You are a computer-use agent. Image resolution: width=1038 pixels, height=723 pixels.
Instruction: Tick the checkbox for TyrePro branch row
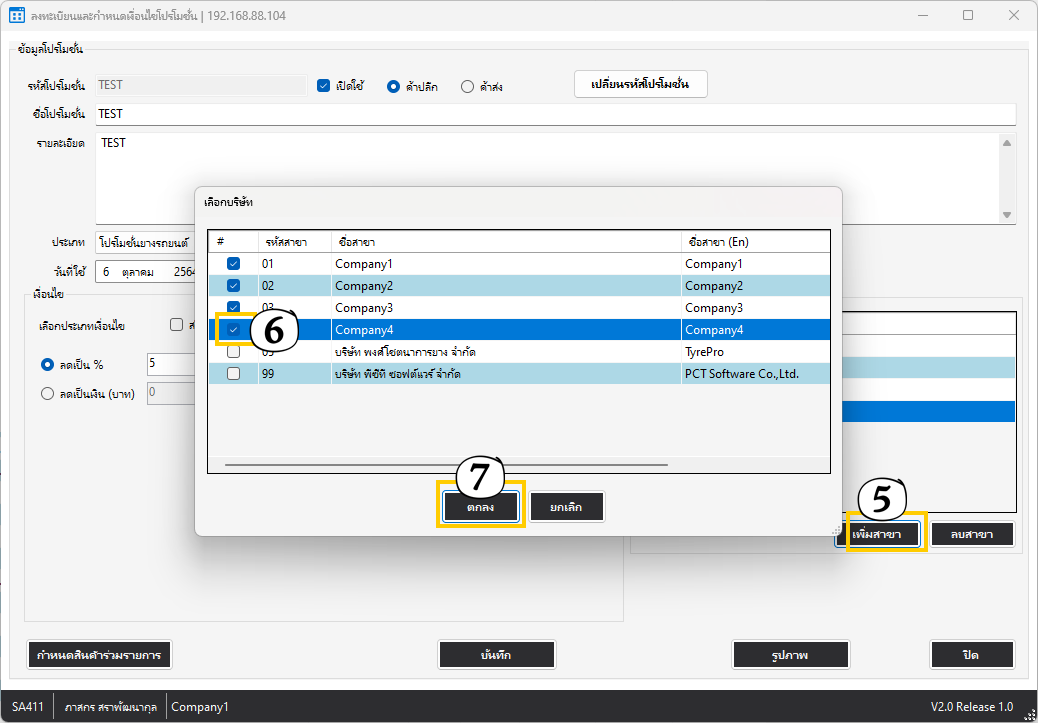point(233,352)
